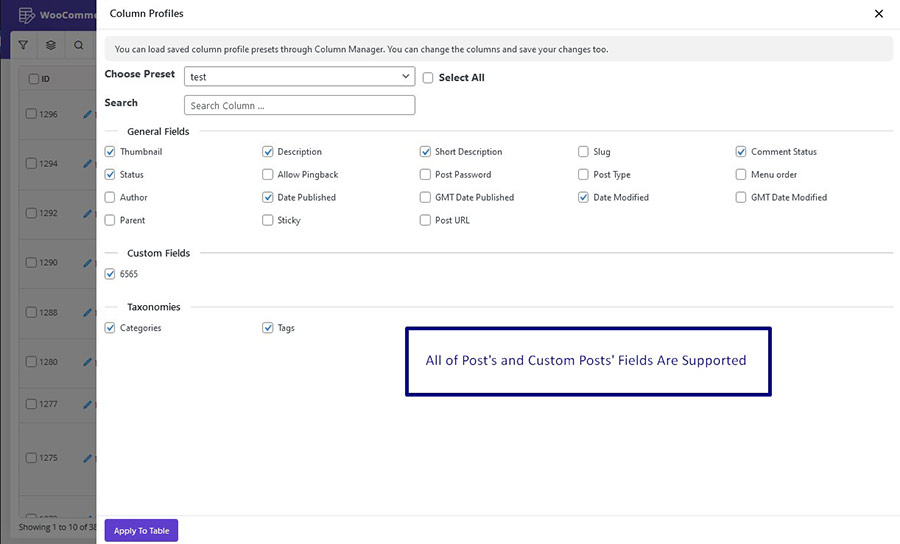
Task: Uncheck the Categories taxonomy checkbox
Action: point(110,328)
